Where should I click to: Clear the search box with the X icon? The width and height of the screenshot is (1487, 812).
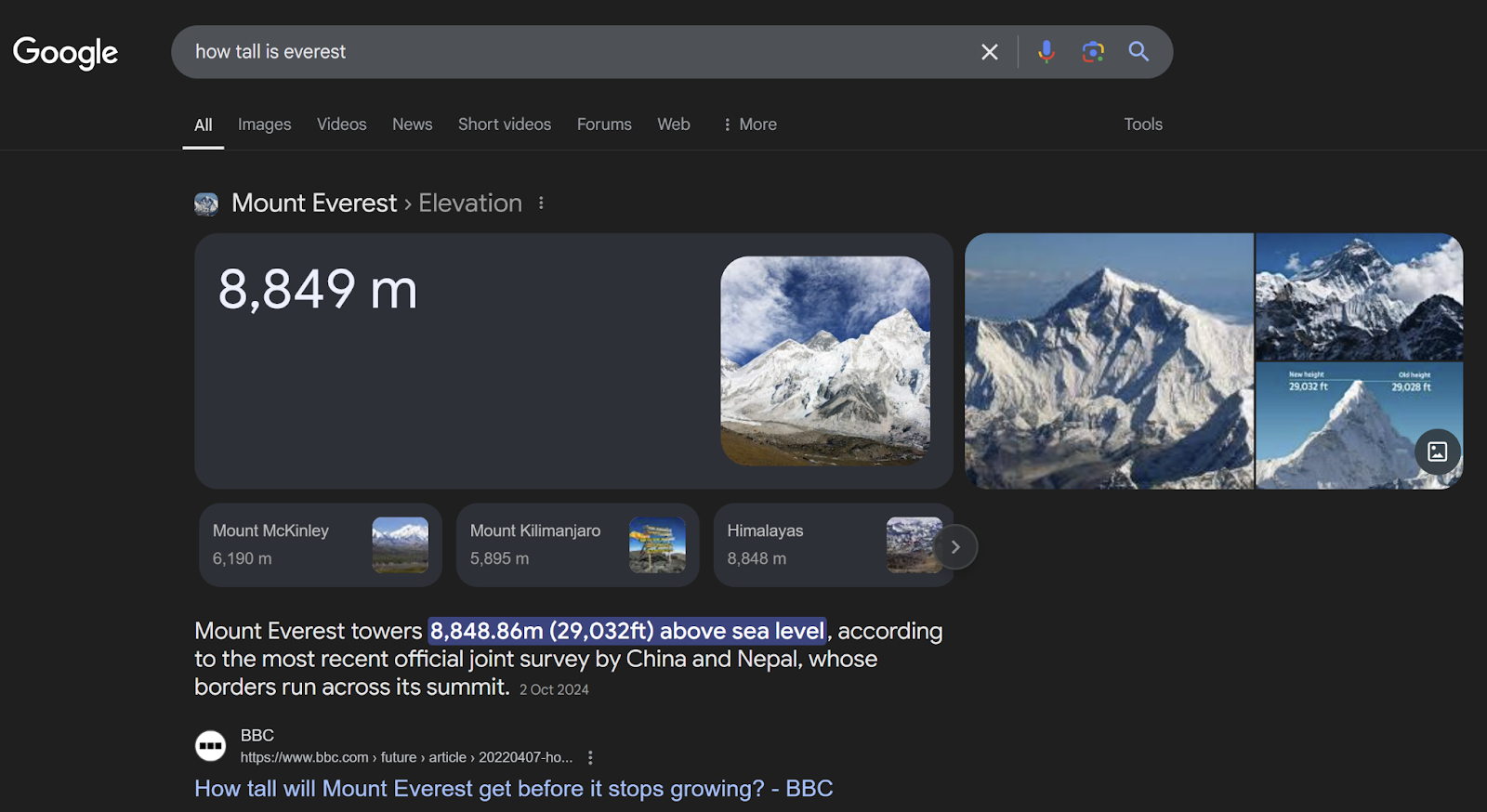(x=990, y=52)
